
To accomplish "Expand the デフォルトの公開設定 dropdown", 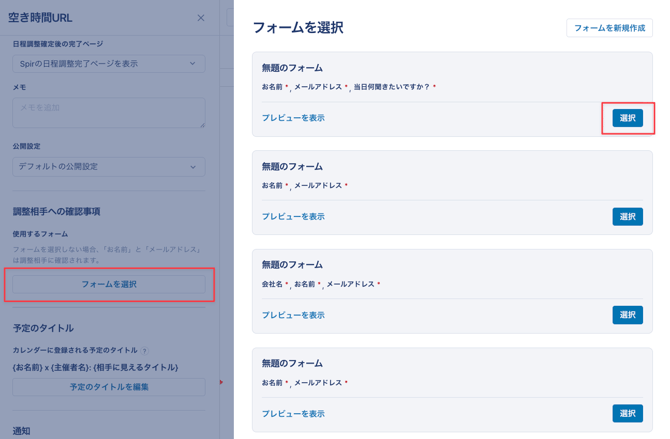I will [x=109, y=167].
